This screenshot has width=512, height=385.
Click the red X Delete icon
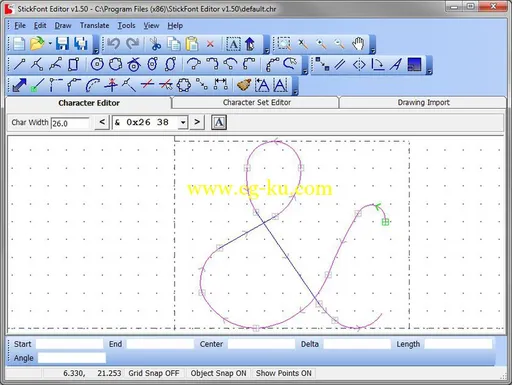210,44
